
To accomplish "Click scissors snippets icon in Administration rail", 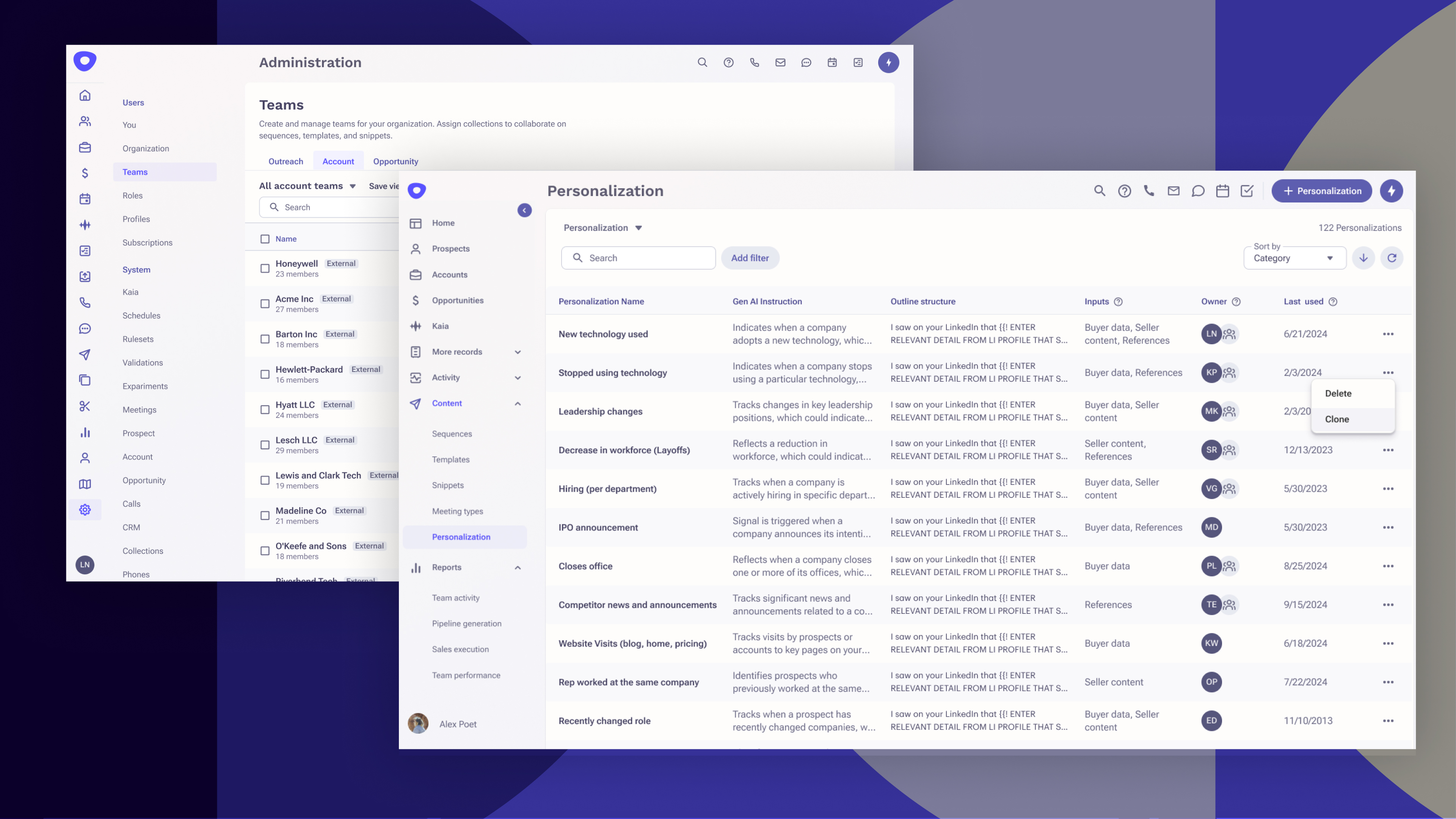I will tap(85, 406).
